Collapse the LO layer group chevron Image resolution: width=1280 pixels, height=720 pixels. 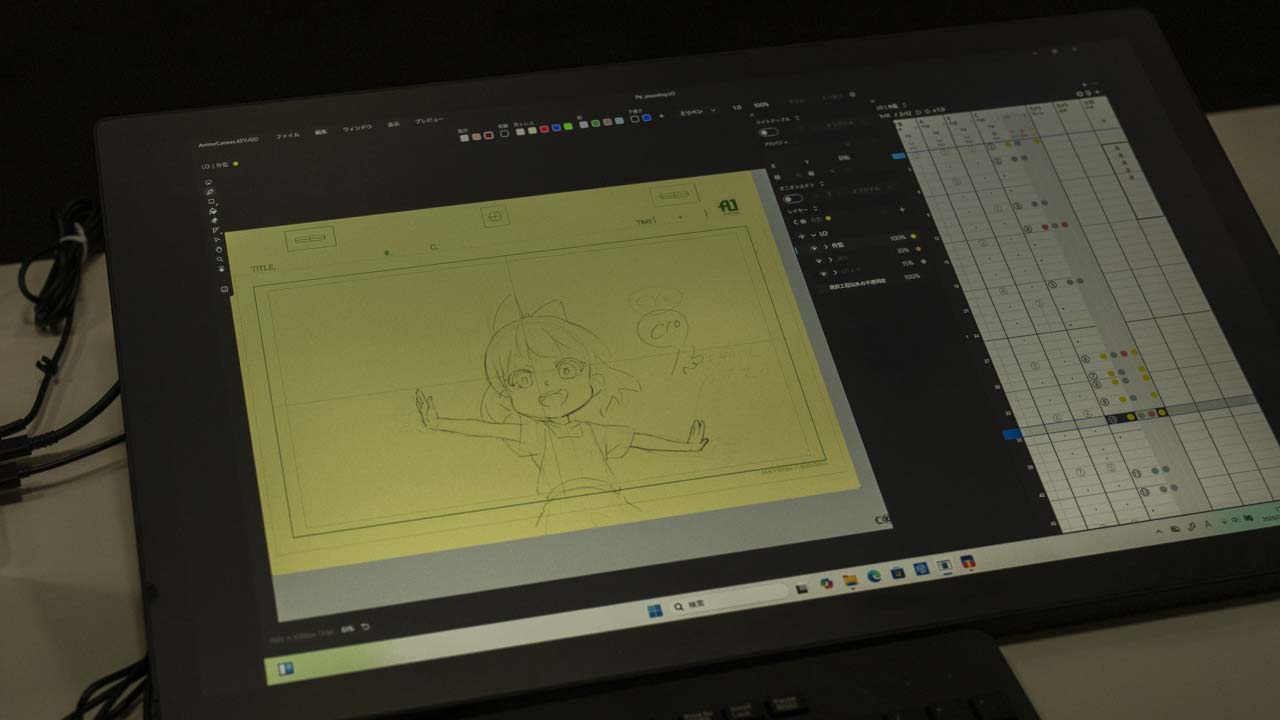(x=813, y=235)
